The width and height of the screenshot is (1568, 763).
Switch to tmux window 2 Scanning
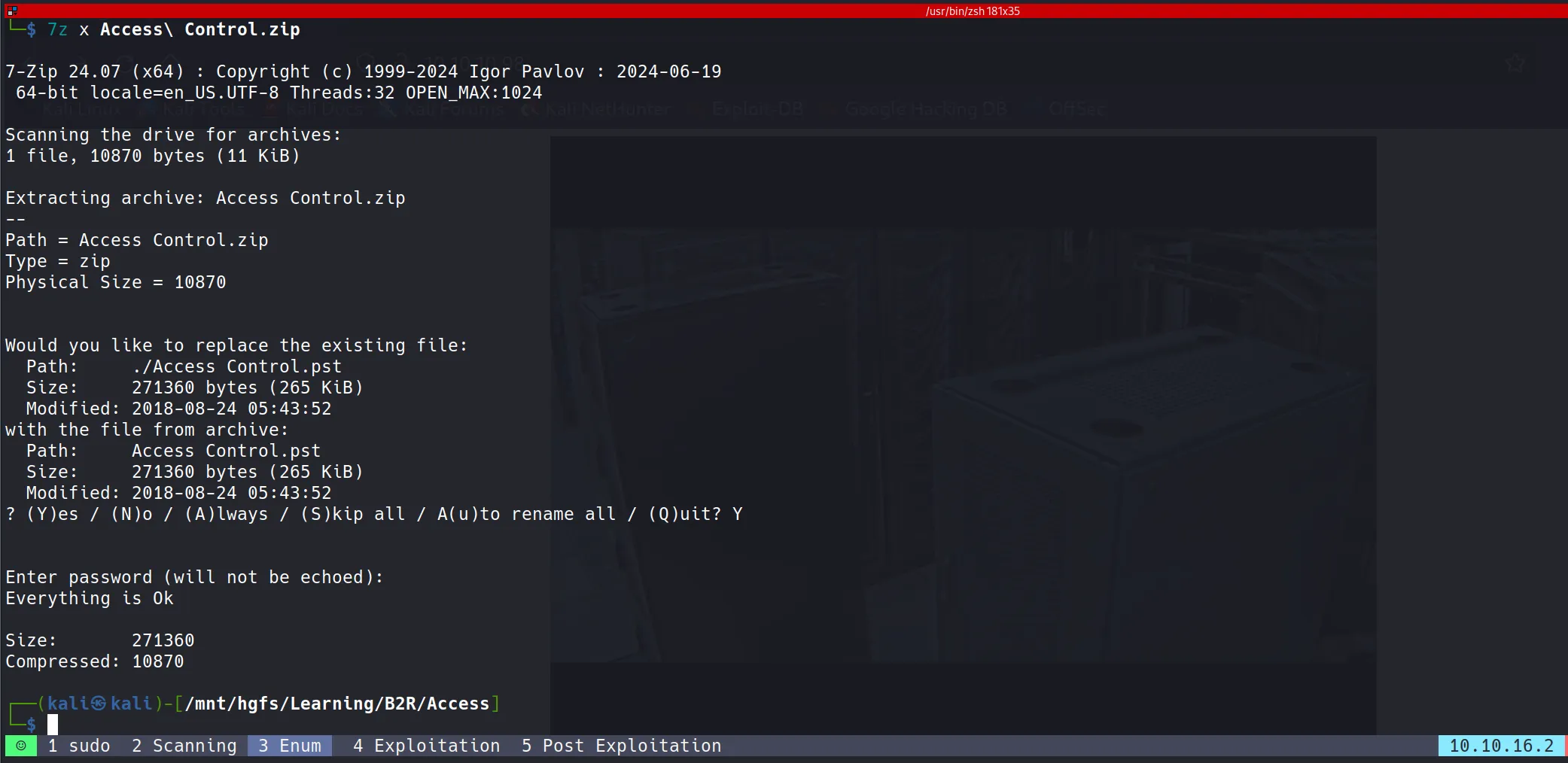click(x=184, y=746)
